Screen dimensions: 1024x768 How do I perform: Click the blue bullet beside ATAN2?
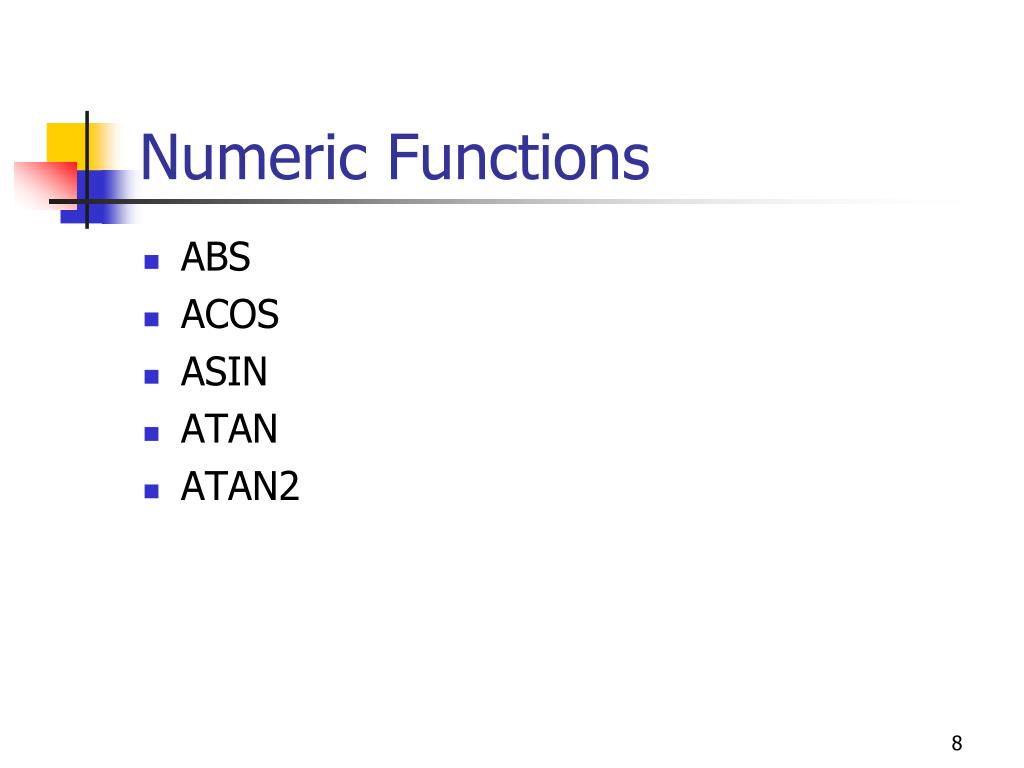pos(152,491)
